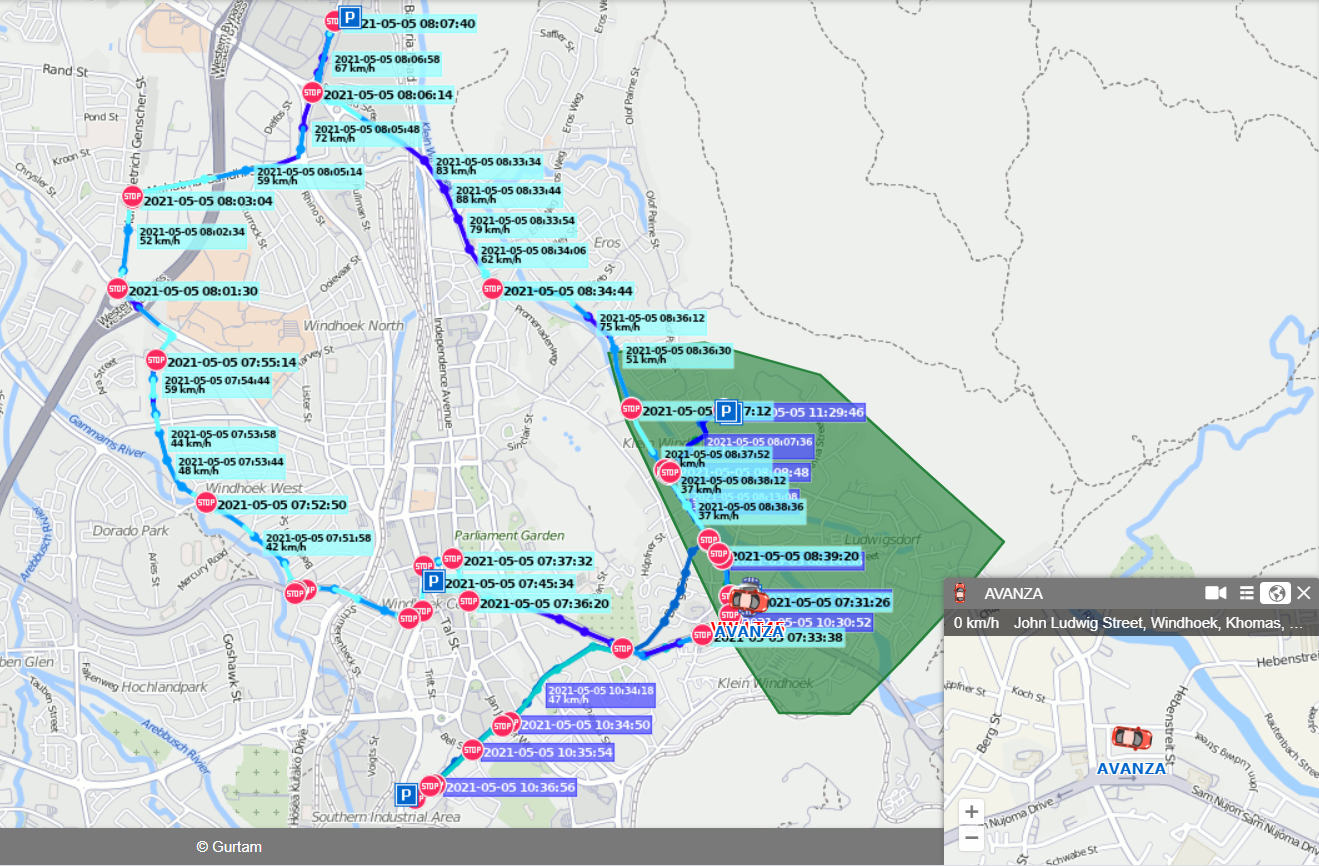Viewport: 1319px width, 866px height.
Task: Open the Gurtam copyright link
Action: point(229,847)
